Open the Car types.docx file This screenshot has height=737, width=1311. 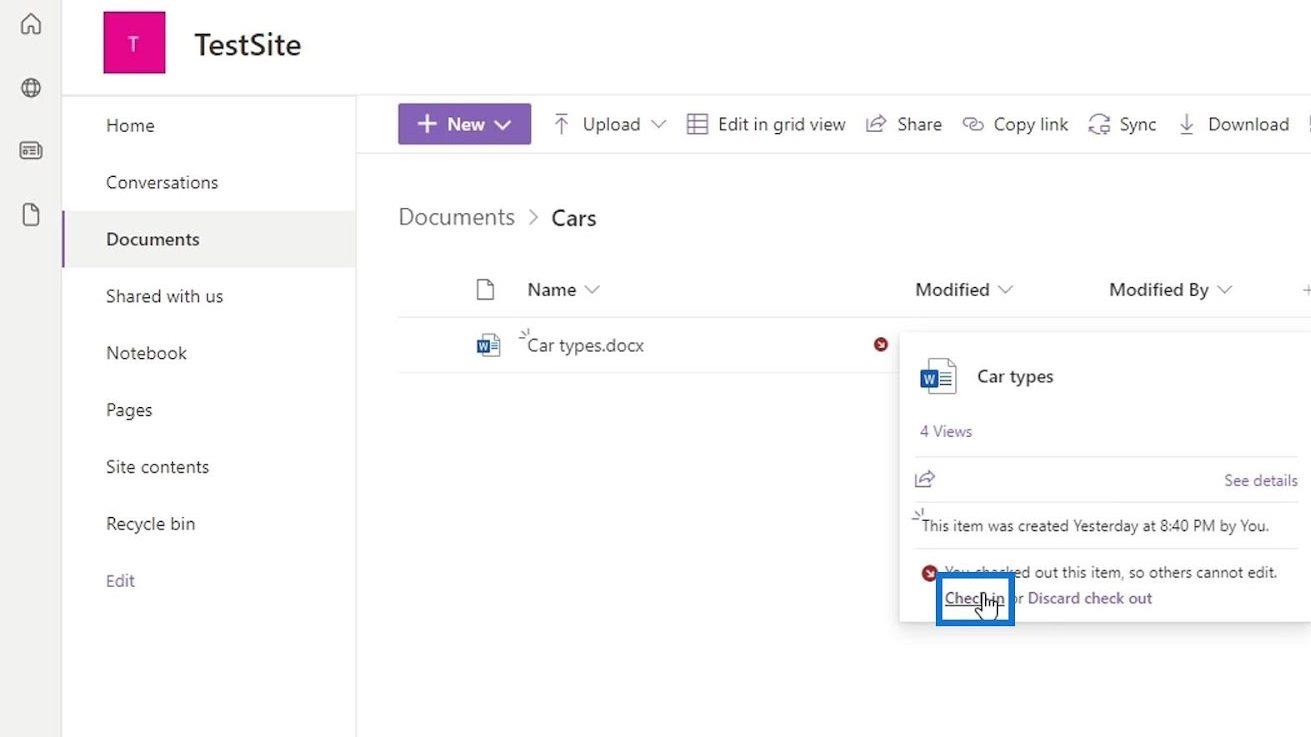click(x=586, y=346)
